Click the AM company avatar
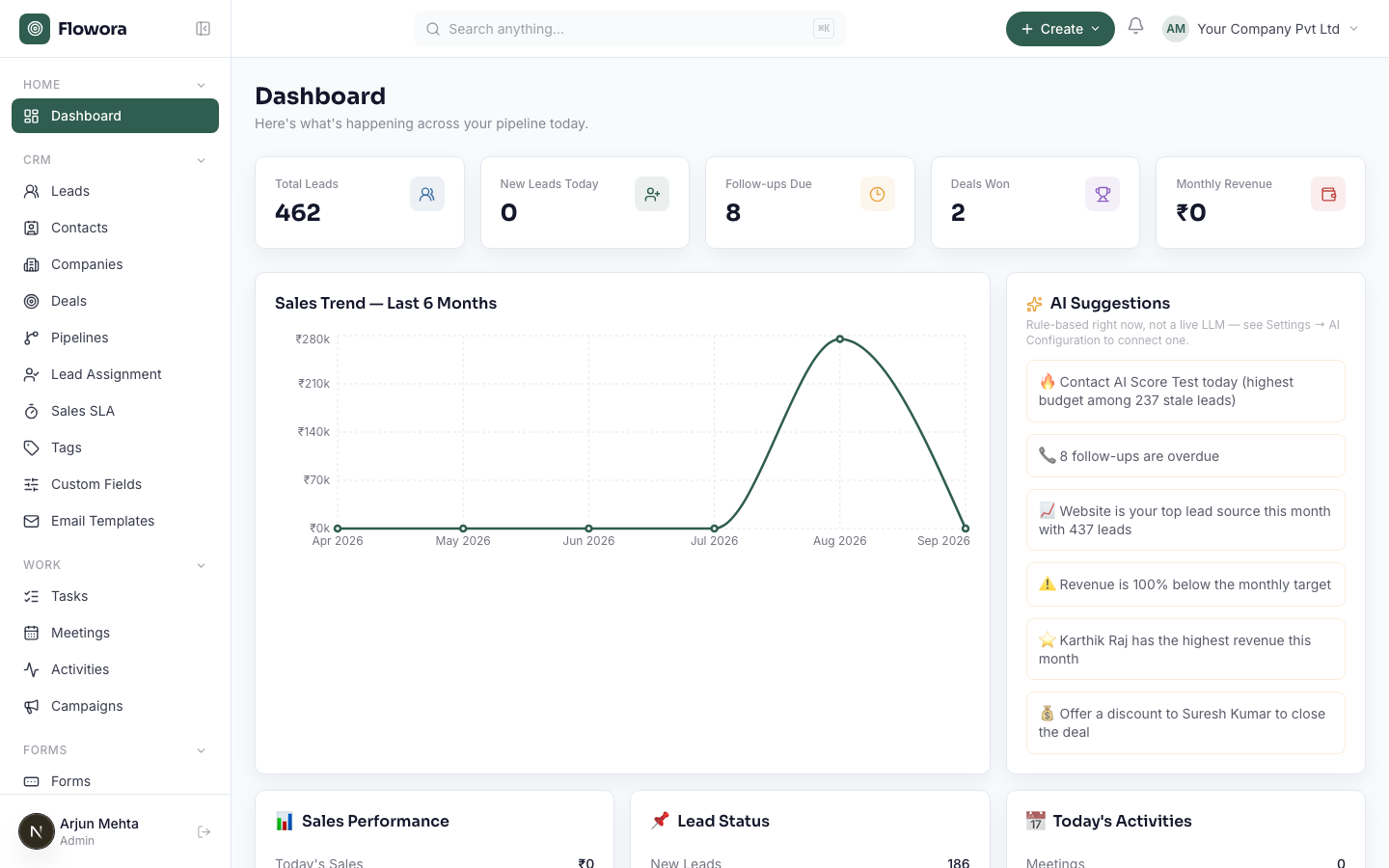Screen dimensions: 1389x868 tap(1175, 29)
